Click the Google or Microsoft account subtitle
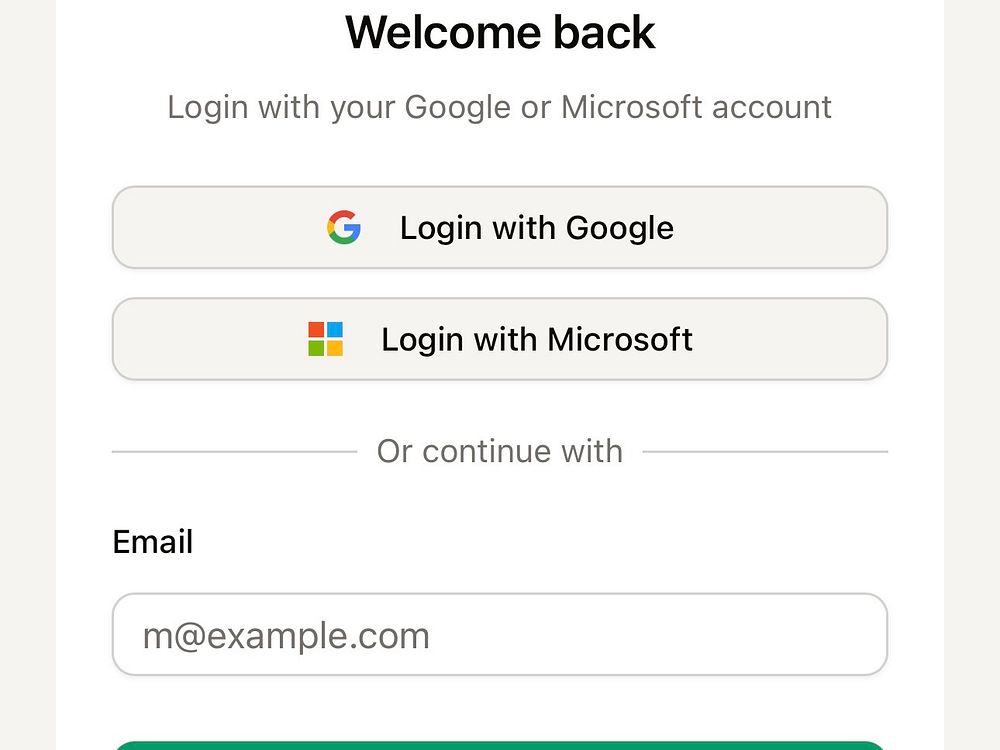 (500, 107)
